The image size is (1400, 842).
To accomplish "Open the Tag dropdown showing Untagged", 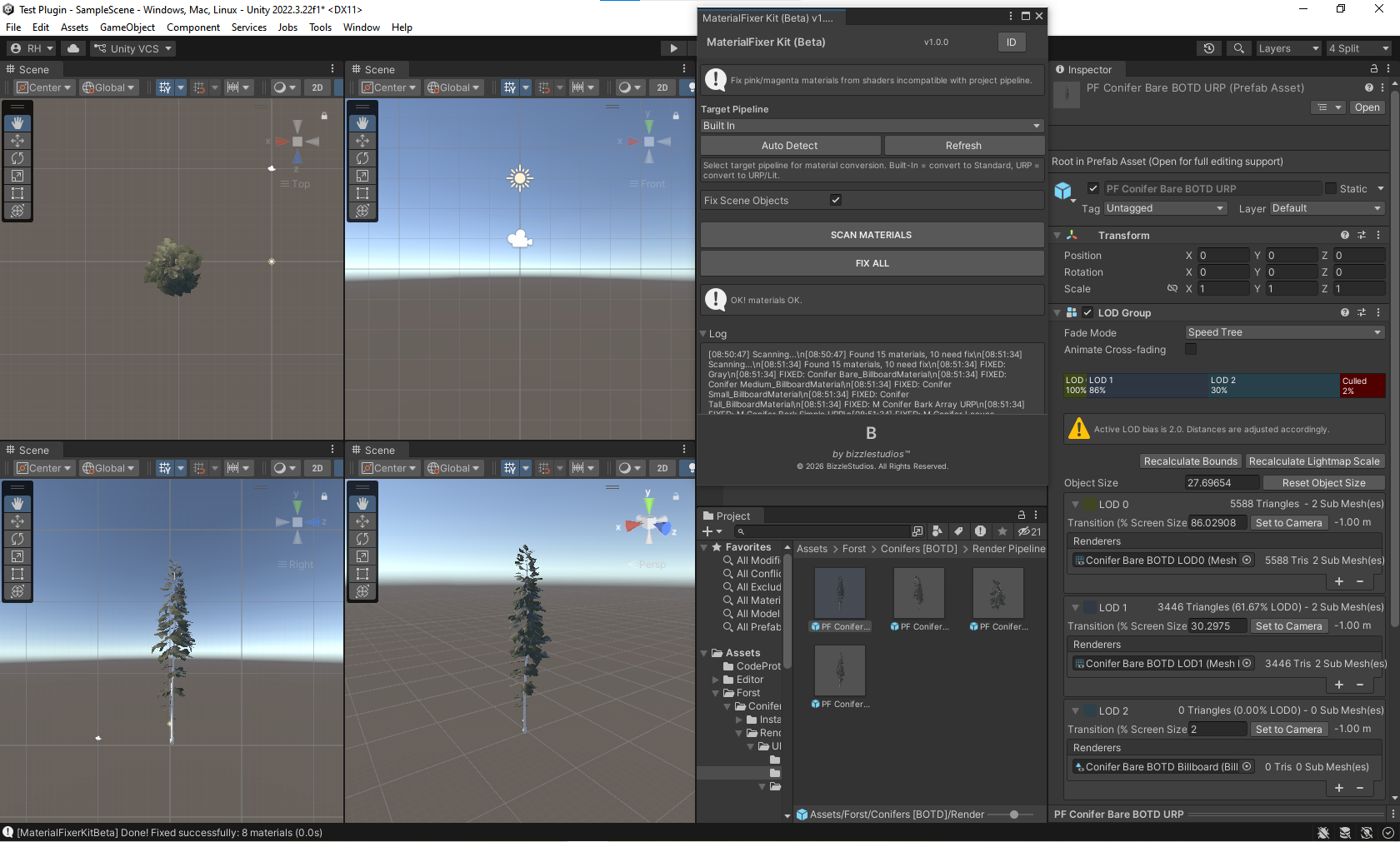I will [1166, 208].
